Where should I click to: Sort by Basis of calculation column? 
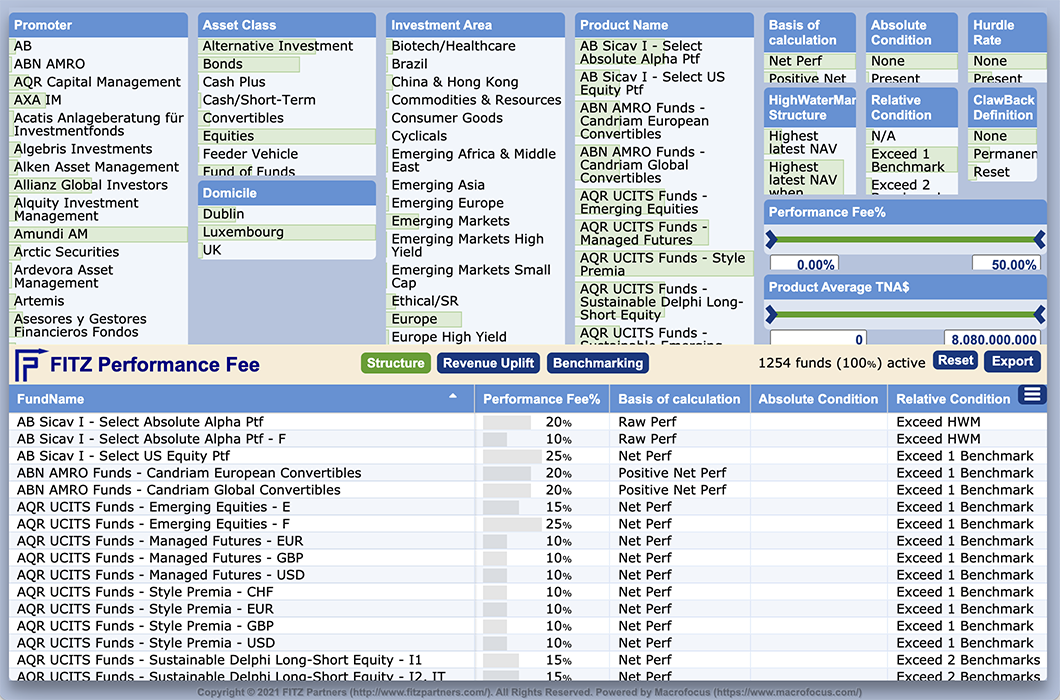click(679, 399)
